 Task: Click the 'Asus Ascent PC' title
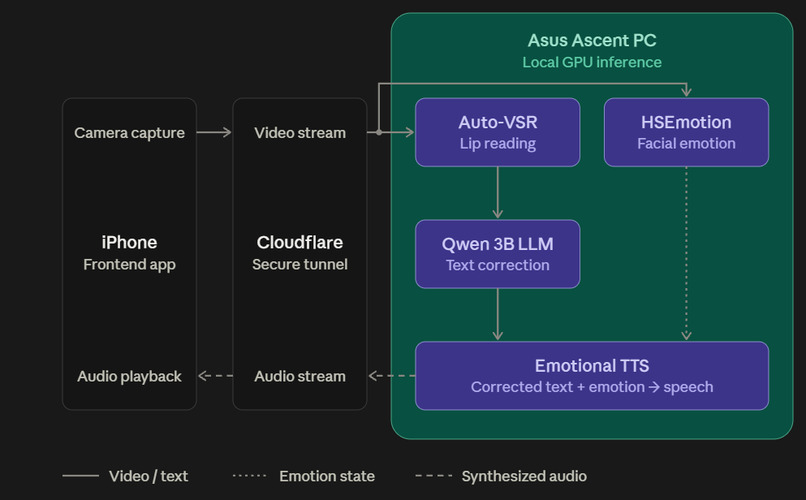tap(592, 40)
